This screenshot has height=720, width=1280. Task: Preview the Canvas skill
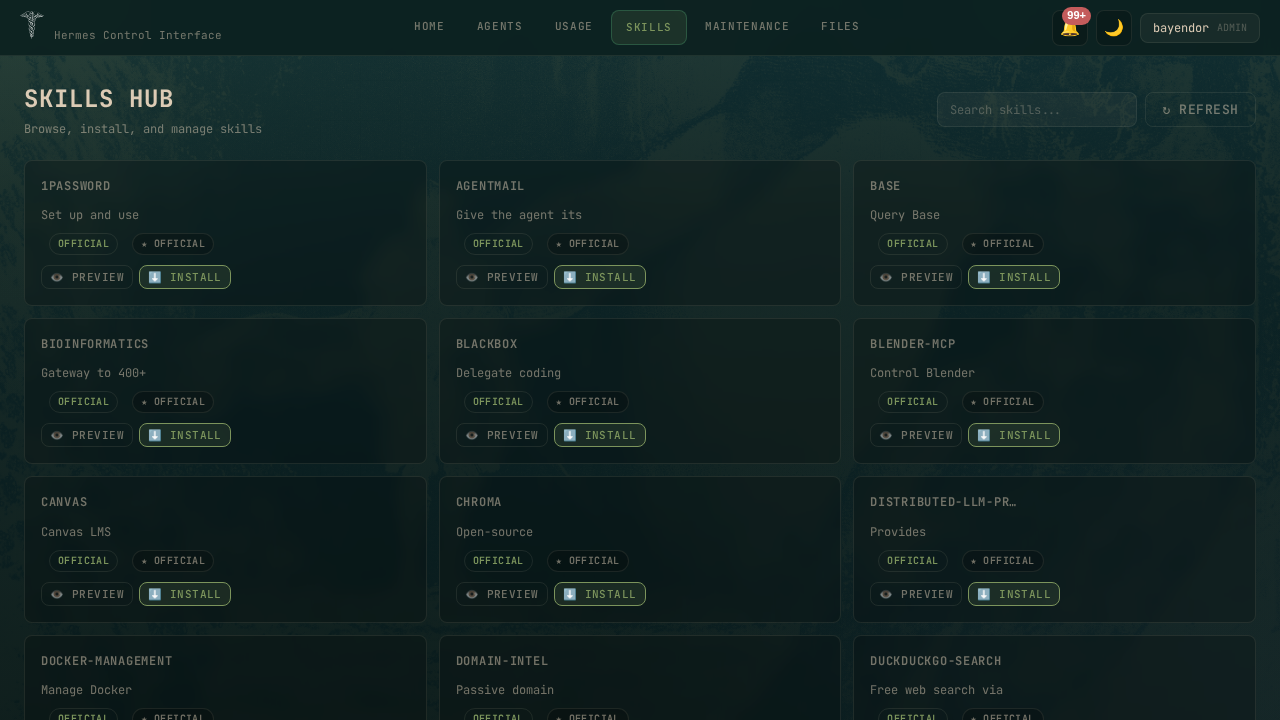click(x=87, y=594)
